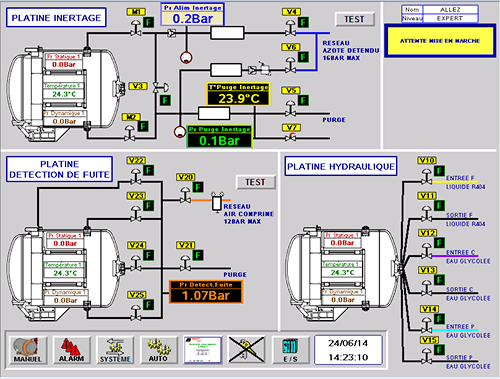Viewport: 500px width, 379px height.
Task: Open the report thumbnail in bottom toolbar
Action: point(203,350)
